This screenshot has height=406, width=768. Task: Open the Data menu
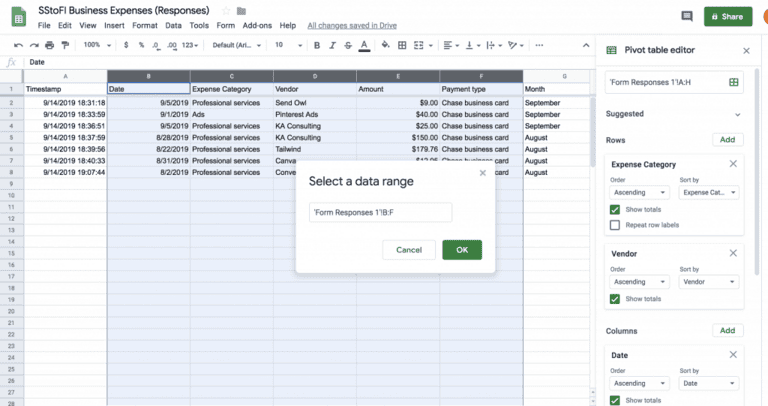point(173,25)
